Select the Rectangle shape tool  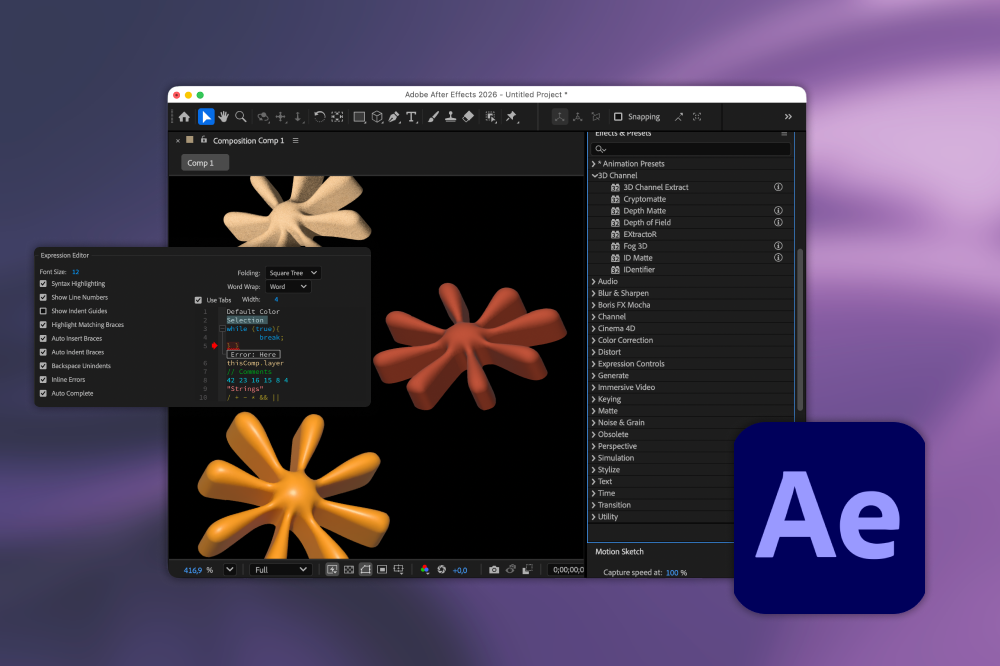pos(360,117)
